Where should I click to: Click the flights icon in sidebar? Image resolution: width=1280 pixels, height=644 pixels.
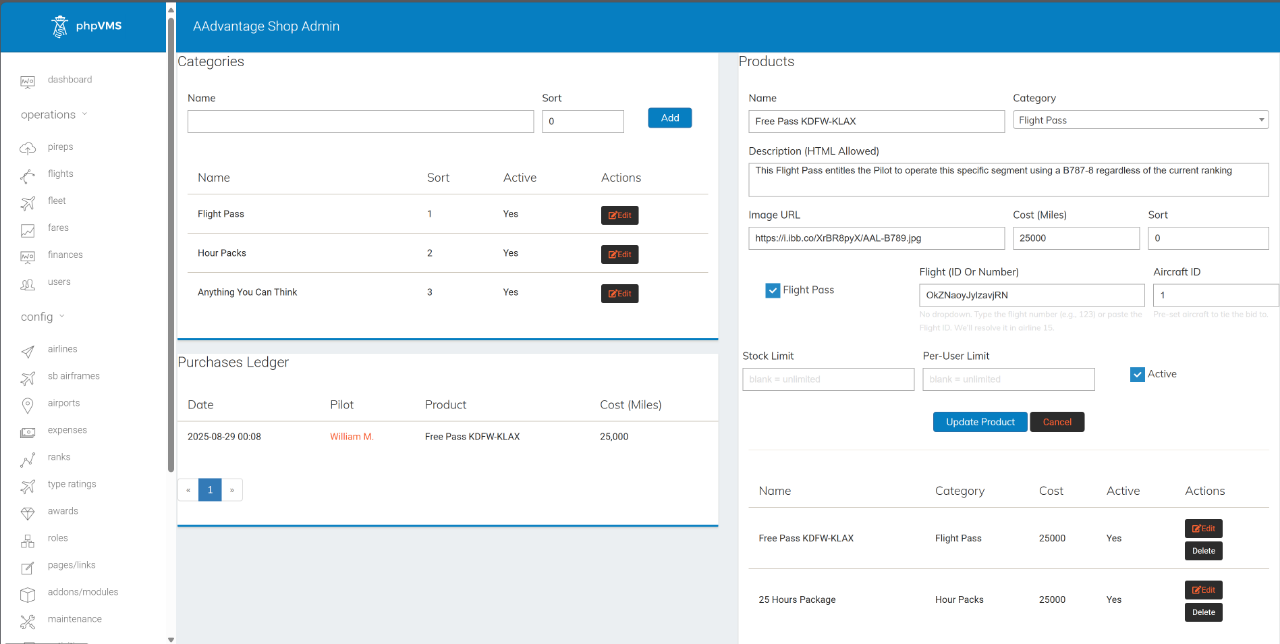28,175
